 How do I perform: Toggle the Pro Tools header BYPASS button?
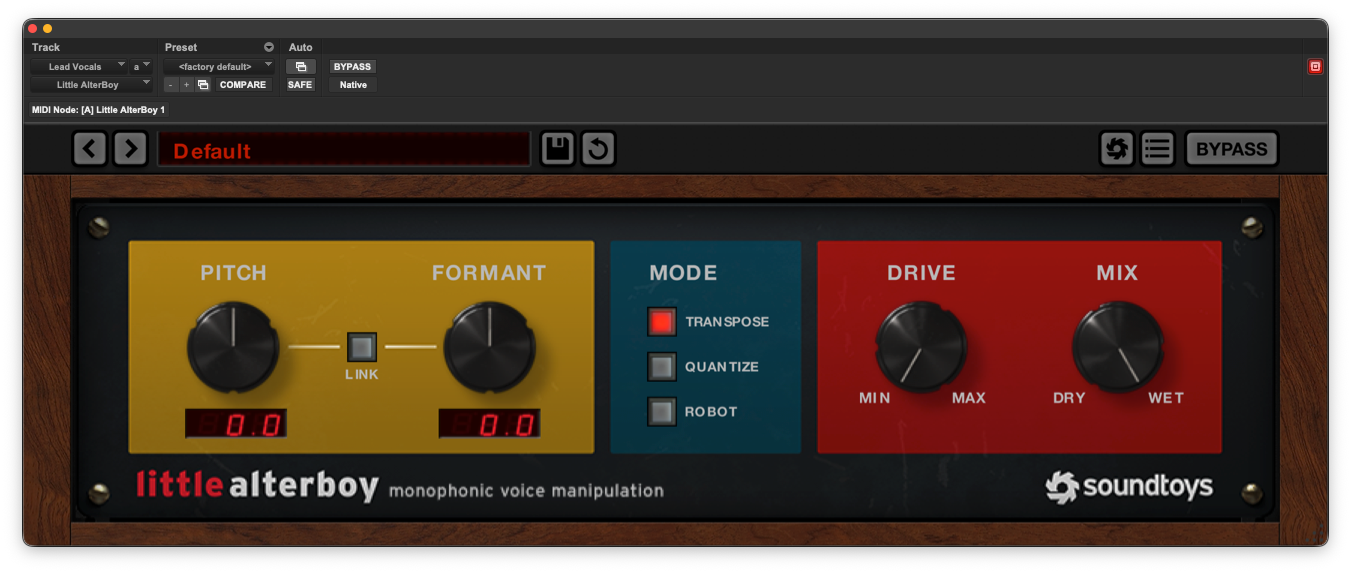353,67
